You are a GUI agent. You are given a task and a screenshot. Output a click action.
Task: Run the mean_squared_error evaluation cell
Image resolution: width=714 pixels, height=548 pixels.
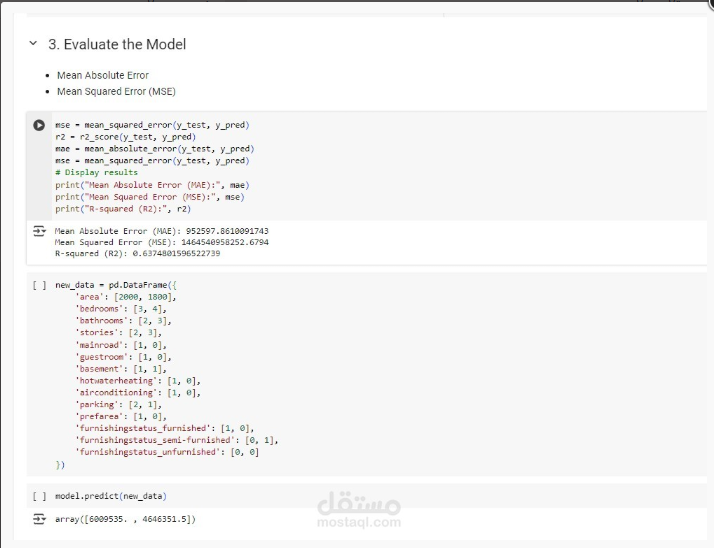pos(39,125)
